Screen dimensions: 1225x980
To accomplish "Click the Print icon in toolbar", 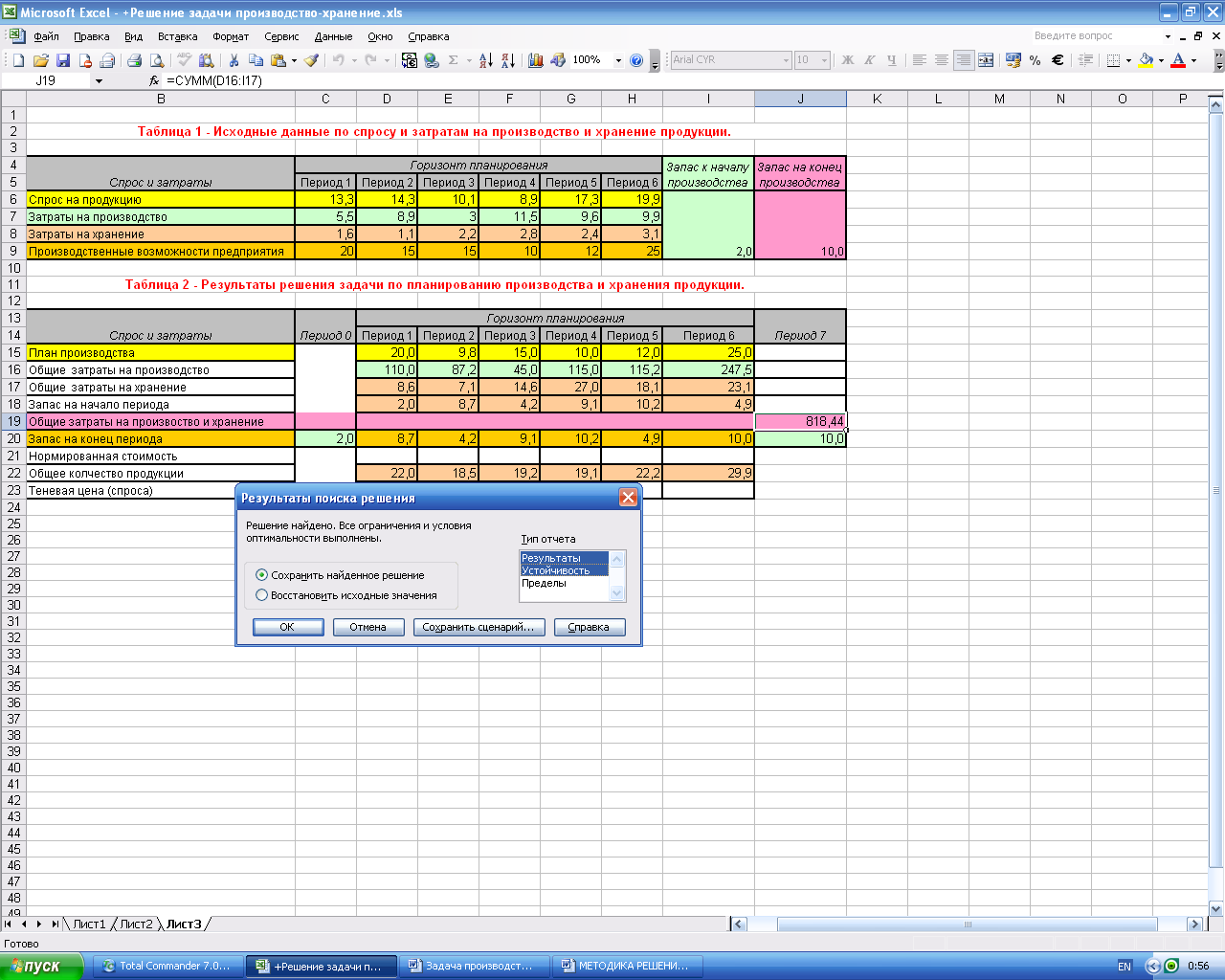I will pos(134,60).
